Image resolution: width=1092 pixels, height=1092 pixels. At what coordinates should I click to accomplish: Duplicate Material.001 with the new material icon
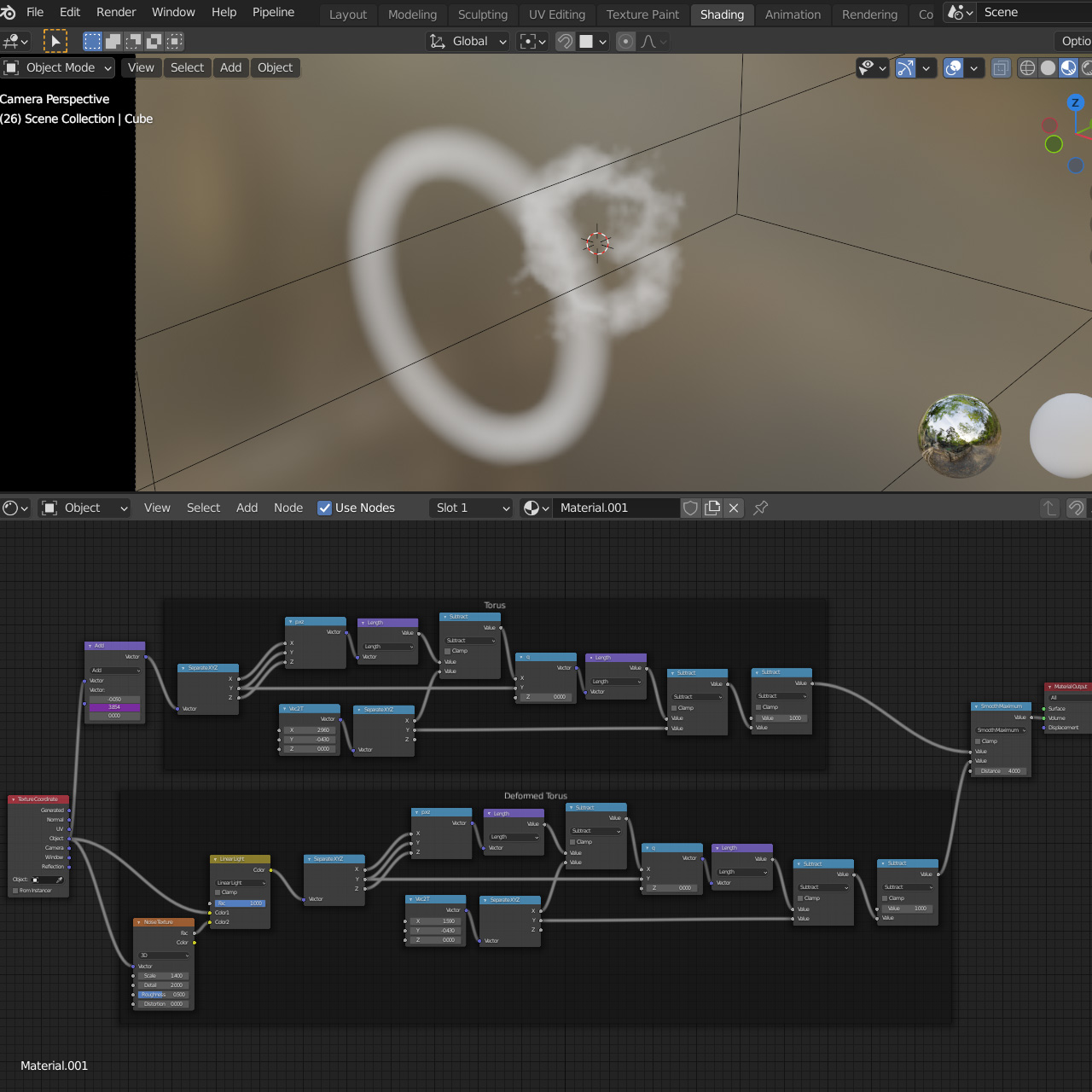coord(712,508)
